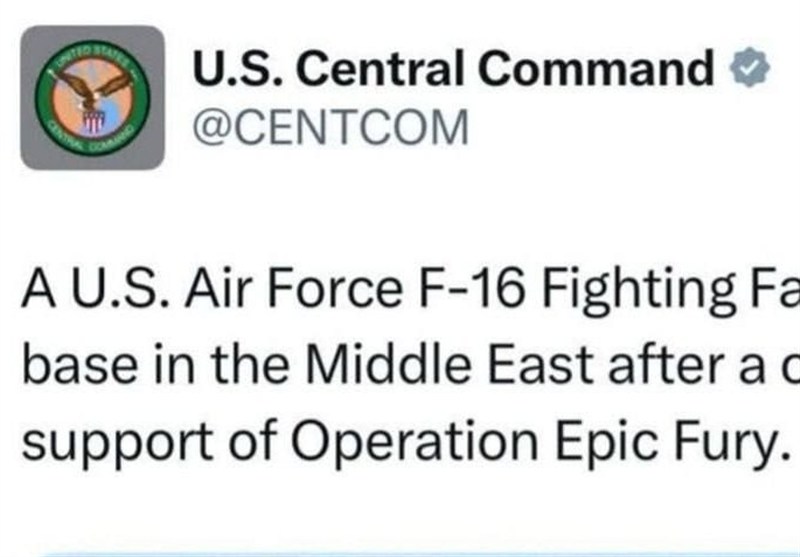The width and height of the screenshot is (800, 557).
Task: Open the U.S. Central Command display name
Action: 450,70
